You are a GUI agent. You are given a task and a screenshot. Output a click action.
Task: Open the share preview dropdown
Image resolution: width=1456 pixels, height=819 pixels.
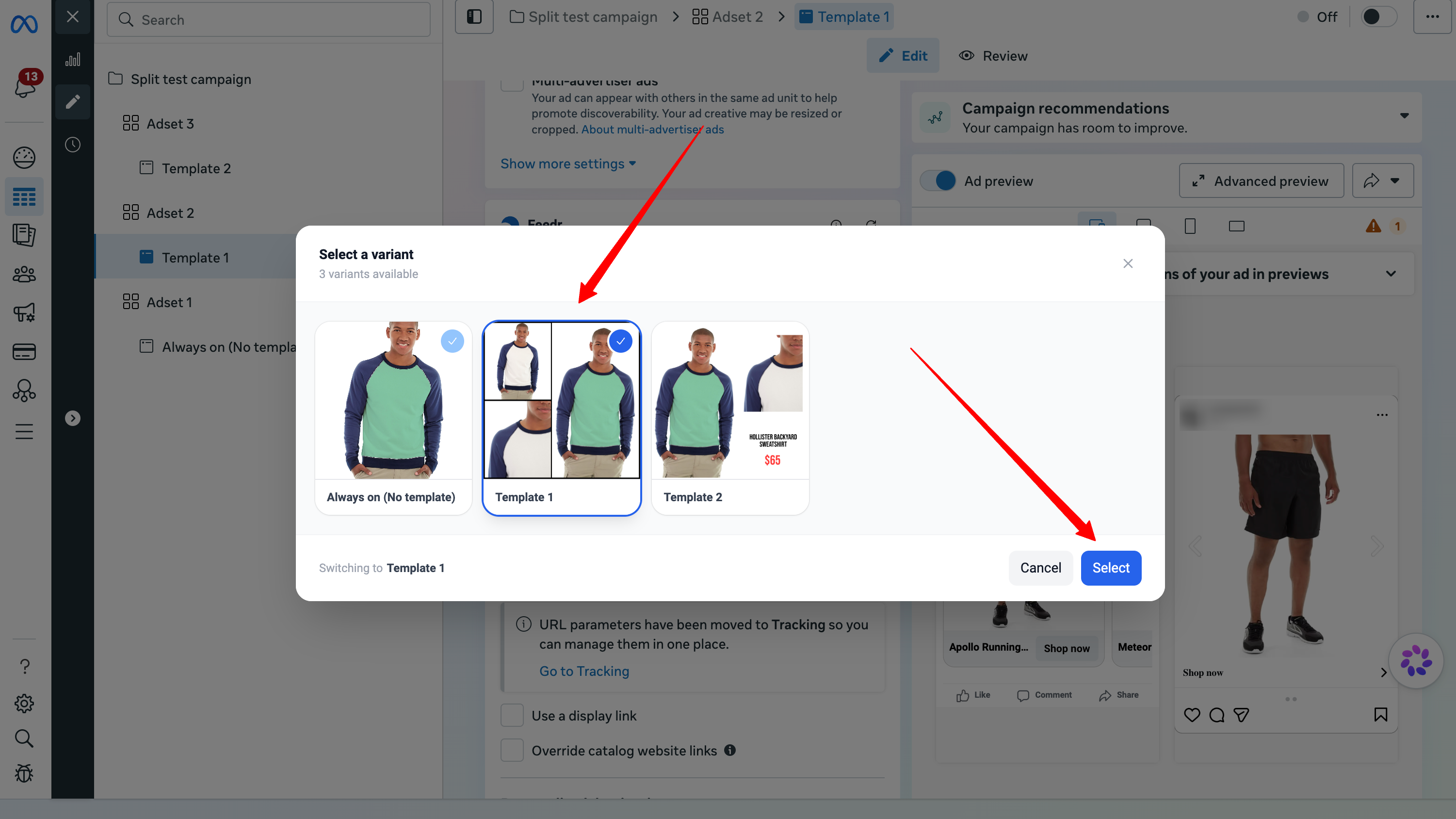[1383, 181]
